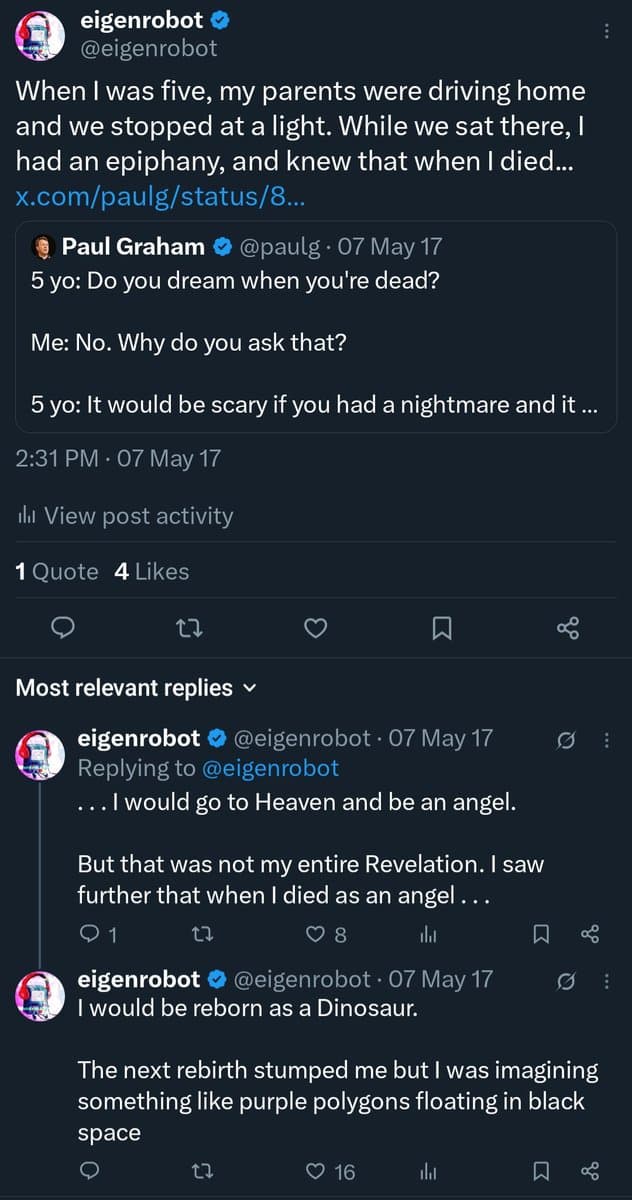
Task: Share the main eigenrobot post
Action: 567,628
